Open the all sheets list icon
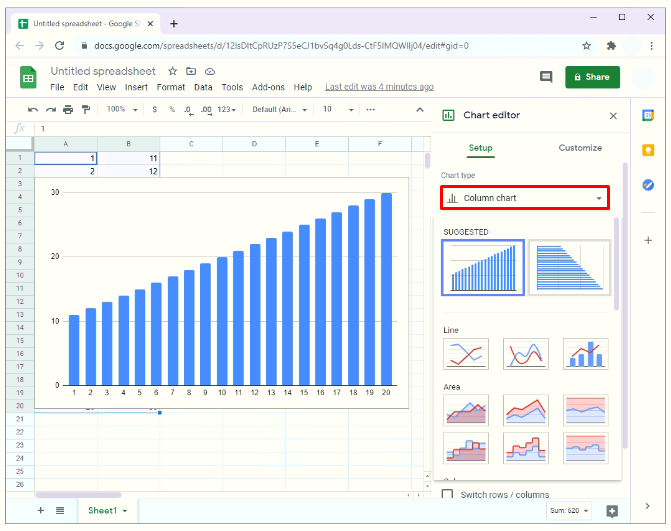The width and height of the screenshot is (671, 531). coord(60,510)
